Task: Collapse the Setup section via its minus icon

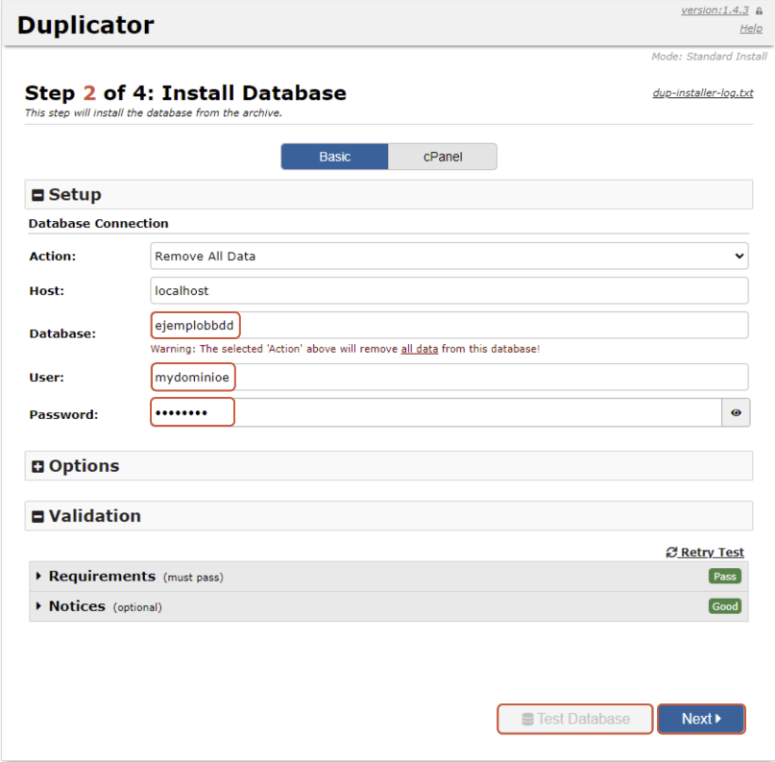Action: 38,195
